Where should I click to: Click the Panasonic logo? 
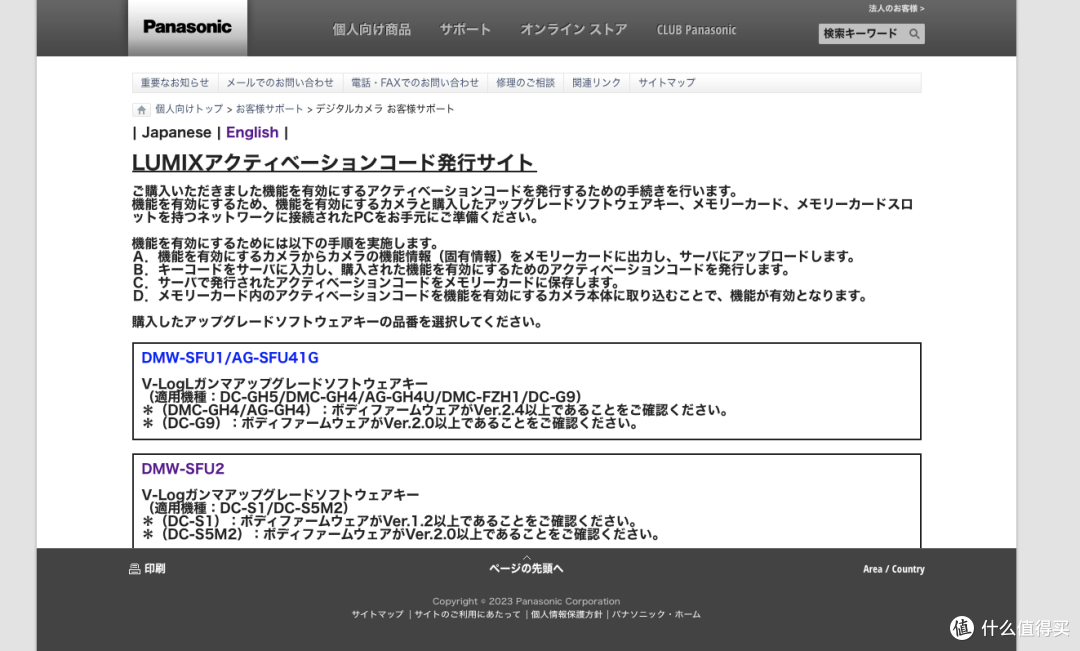pyautogui.click(x=187, y=27)
